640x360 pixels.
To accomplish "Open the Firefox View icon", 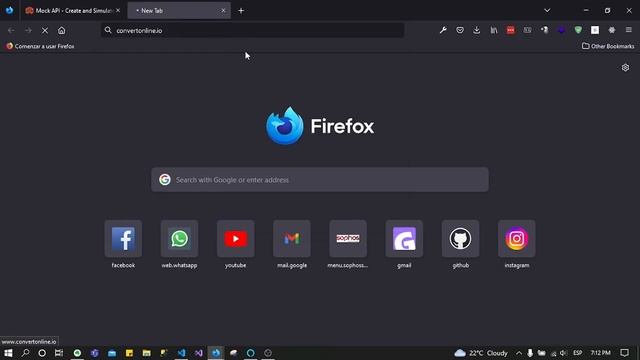I will [x=9, y=10].
